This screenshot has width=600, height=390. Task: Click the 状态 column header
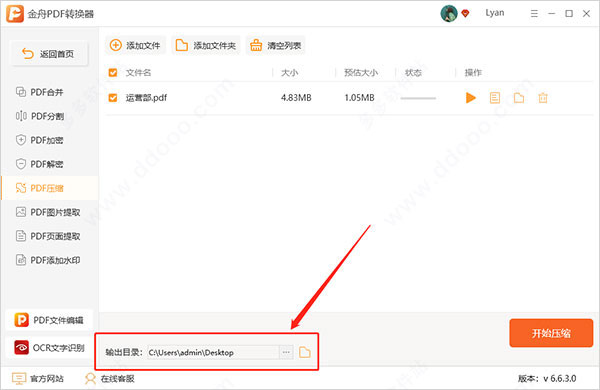click(x=413, y=72)
